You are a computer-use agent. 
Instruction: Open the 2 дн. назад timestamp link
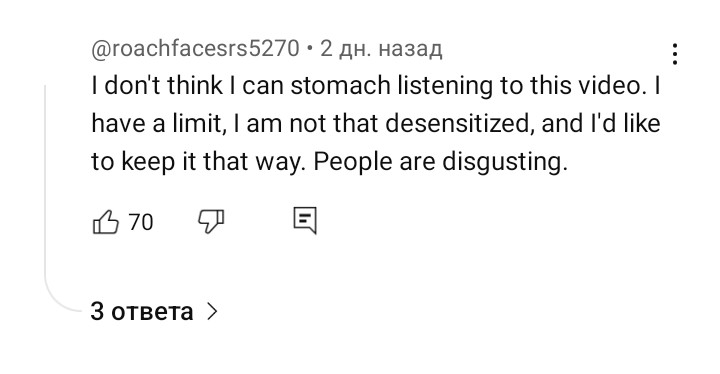tap(381, 48)
